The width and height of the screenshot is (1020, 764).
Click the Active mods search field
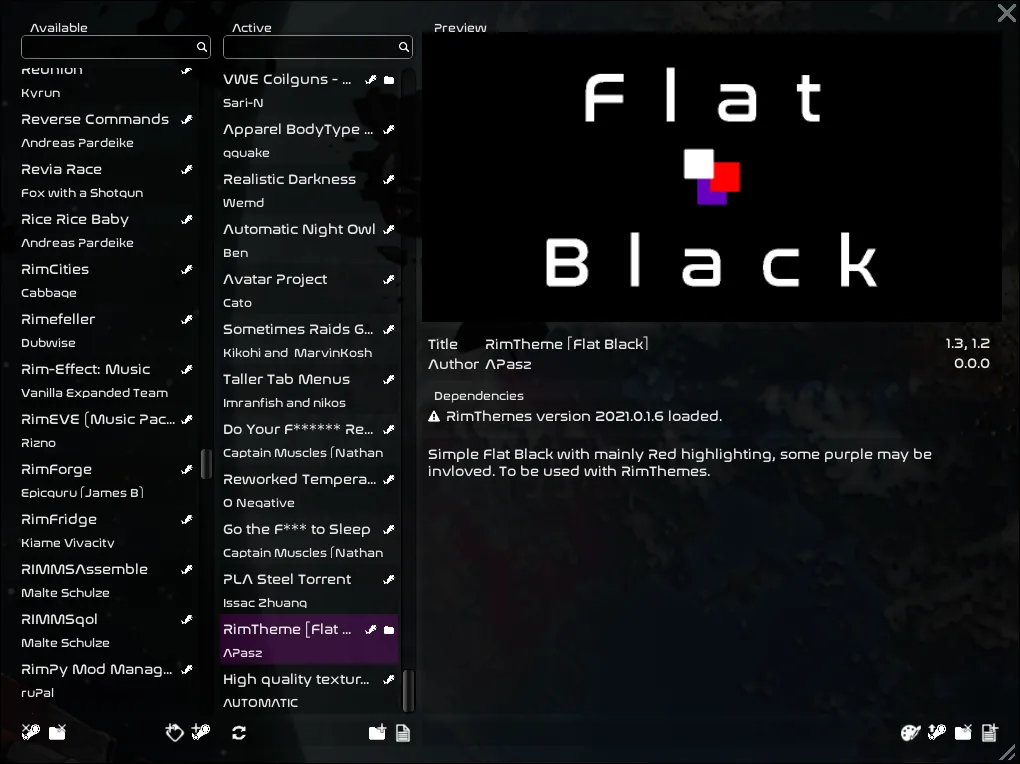pos(310,47)
